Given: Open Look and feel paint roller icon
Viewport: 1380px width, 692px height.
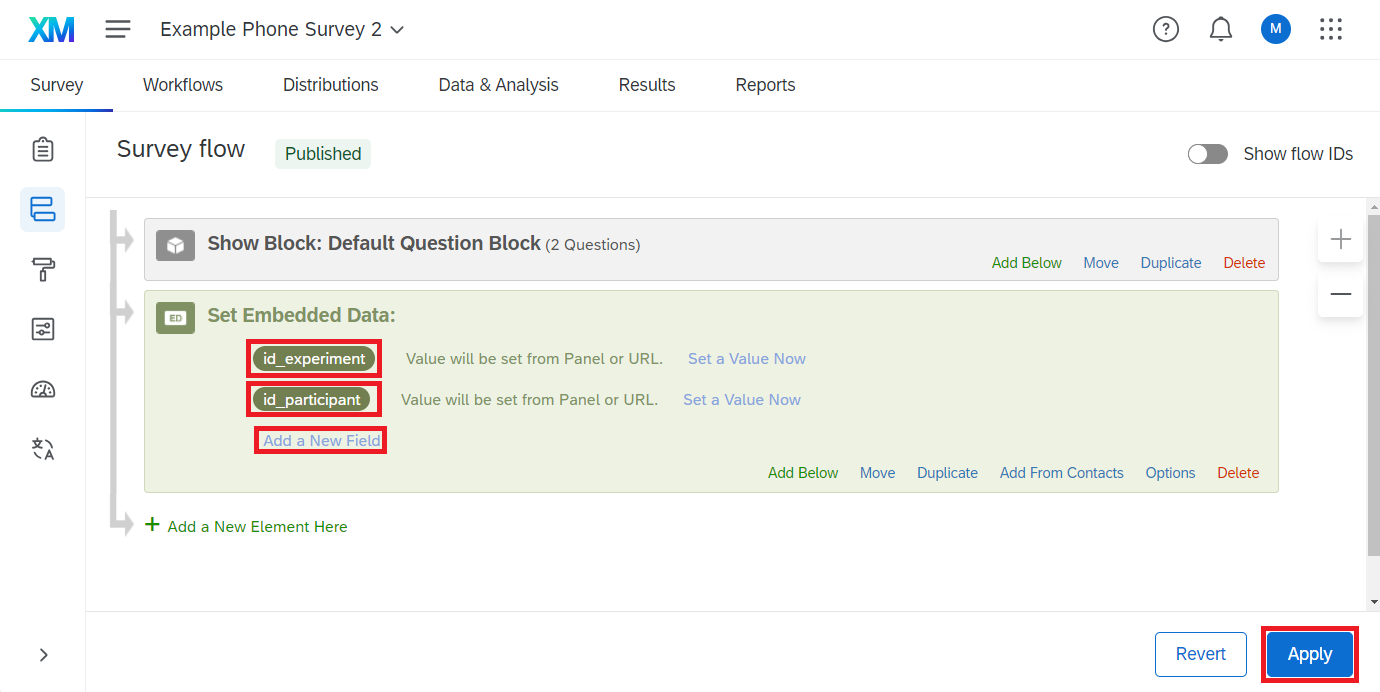Looking at the screenshot, I should pyautogui.click(x=43, y=269).
